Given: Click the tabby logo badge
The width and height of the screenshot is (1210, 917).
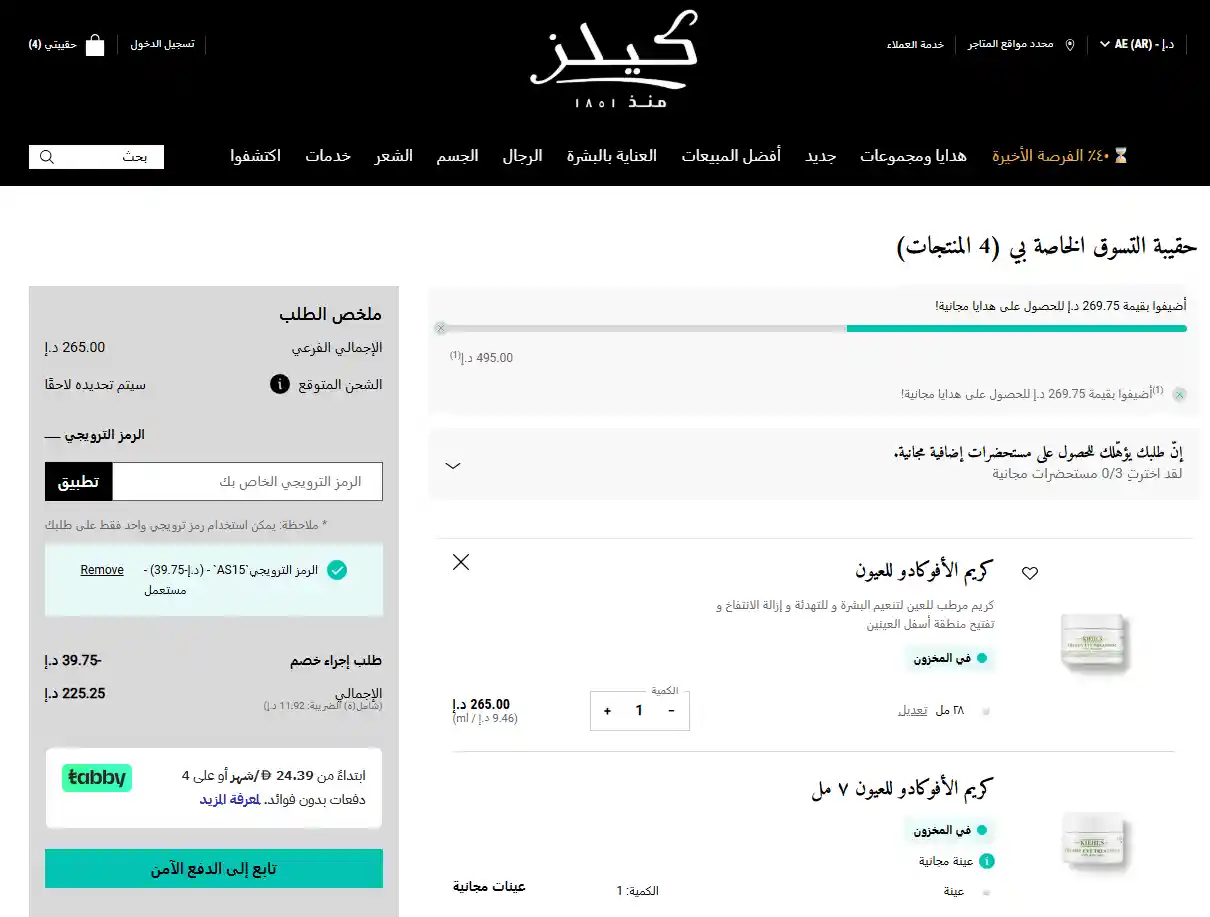Looking at the screenshot, I should click(x=97, y=778).
